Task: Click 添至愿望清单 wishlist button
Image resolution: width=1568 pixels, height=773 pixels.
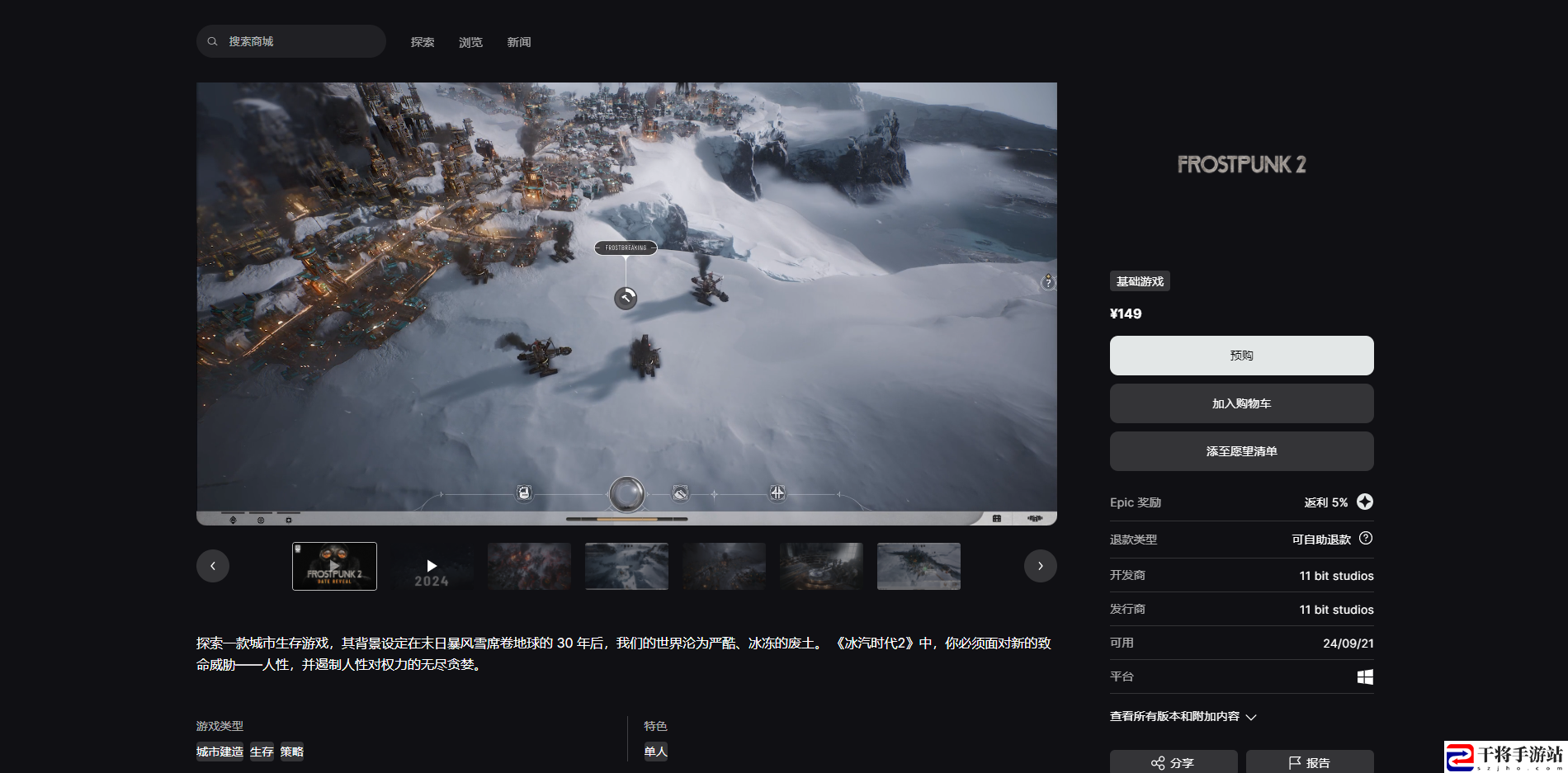Action: (x=1241, y=451)
